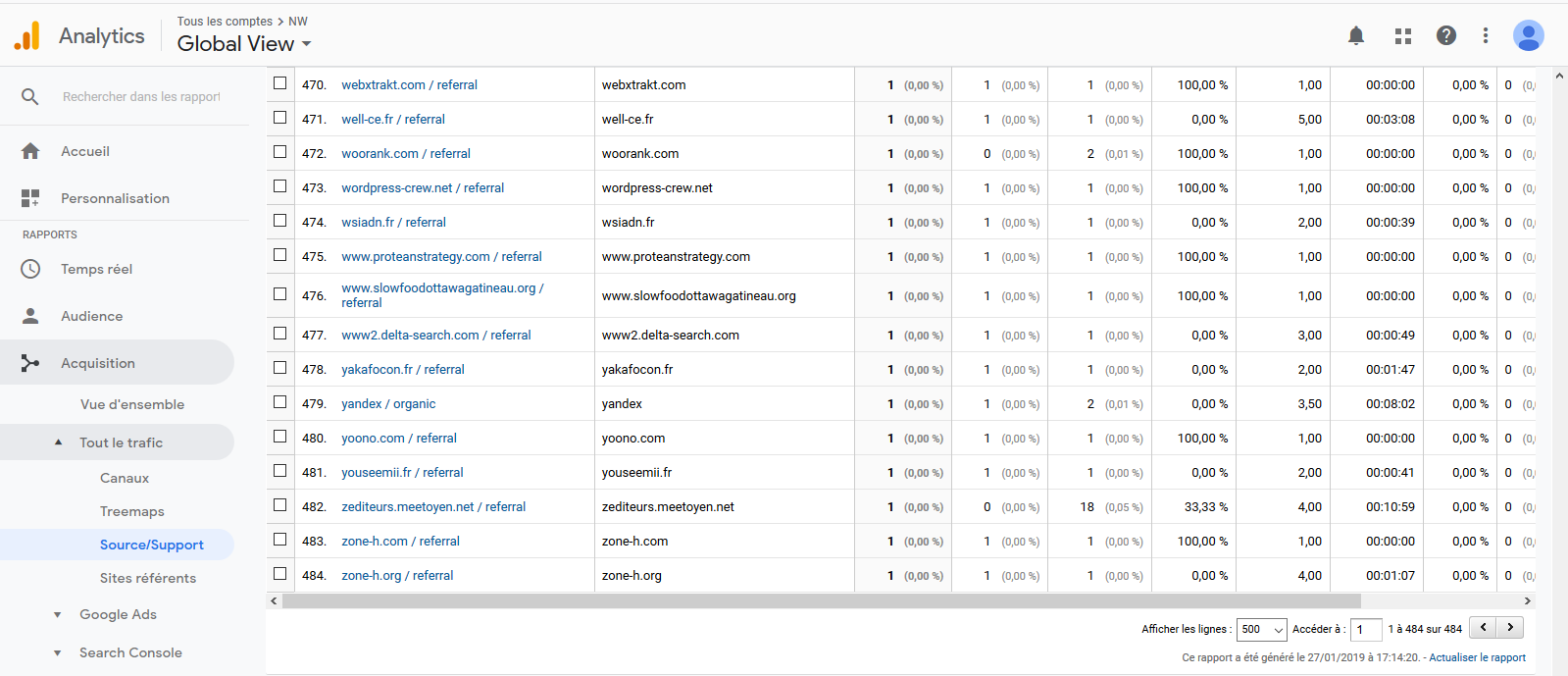Go to next results page arrow
The width and height of the screenshot is (1568, 676).
tap(1510, 627)
